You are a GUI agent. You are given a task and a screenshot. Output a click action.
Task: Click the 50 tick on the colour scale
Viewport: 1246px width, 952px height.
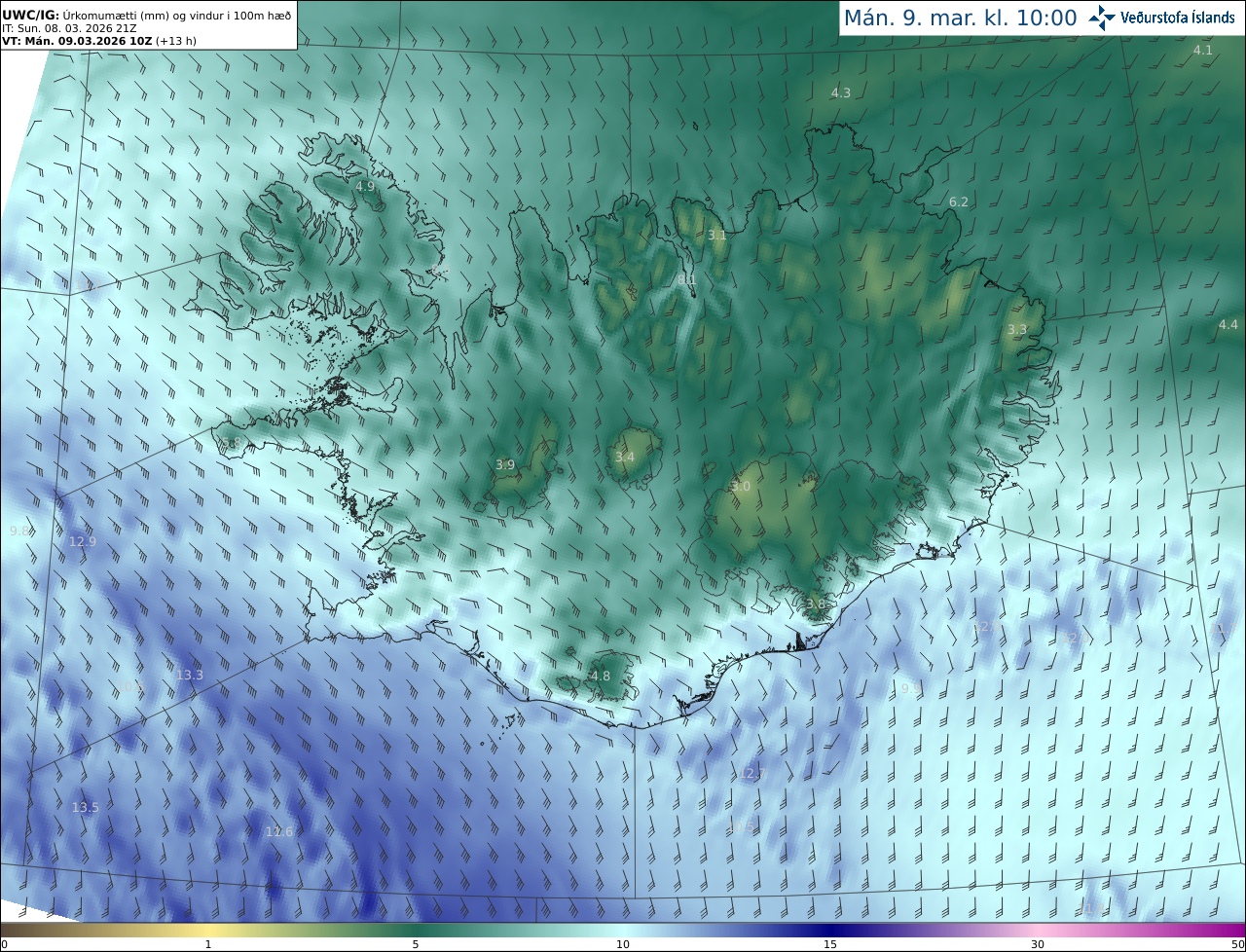(x=1237, y=944)
